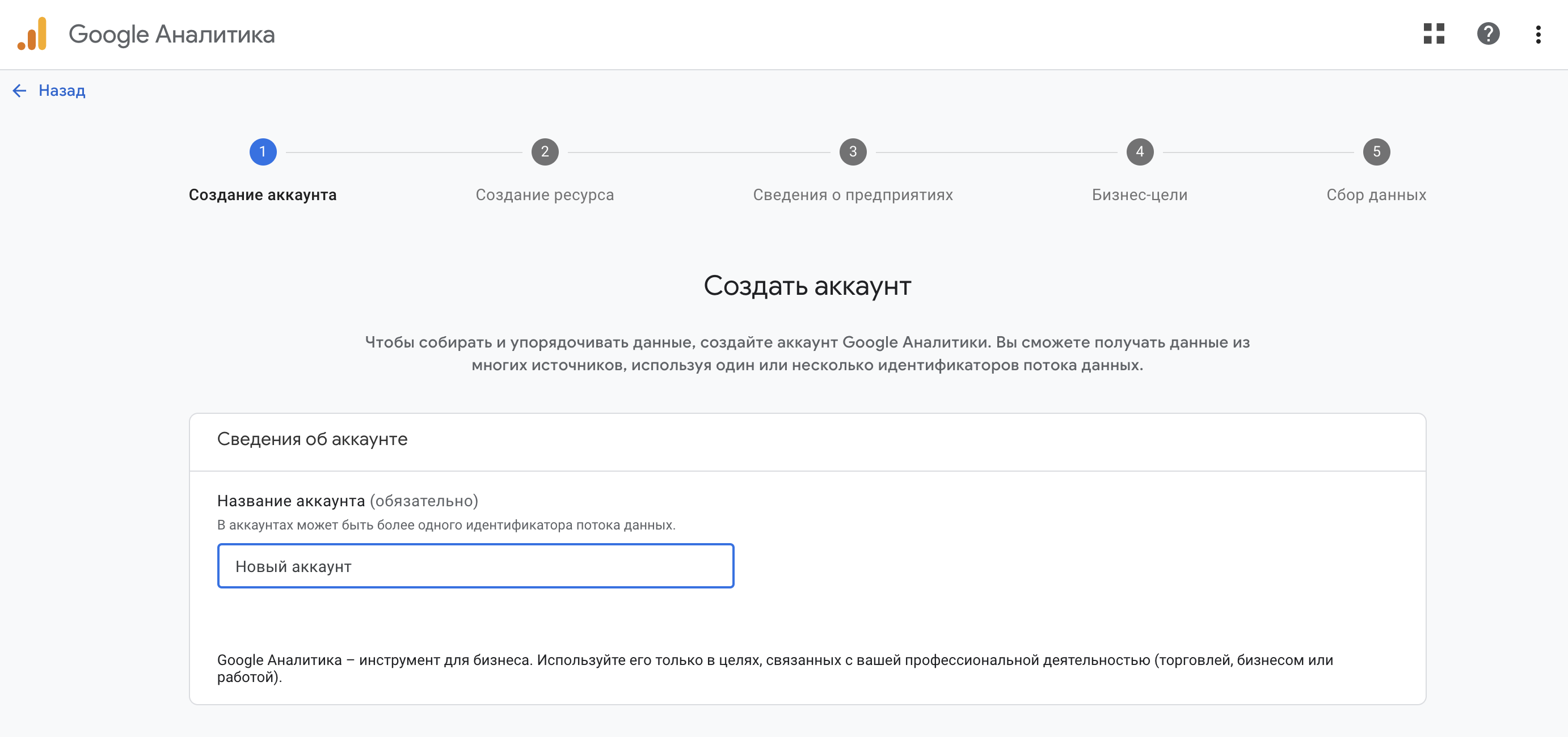Select step 2 circle in stepper

(x=545, y=152)
